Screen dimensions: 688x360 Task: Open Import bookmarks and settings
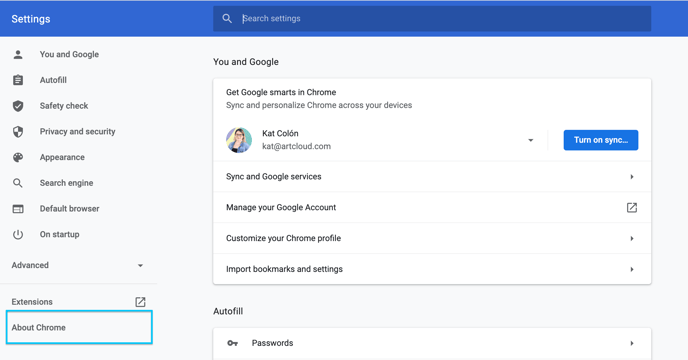tap(432, 269)
